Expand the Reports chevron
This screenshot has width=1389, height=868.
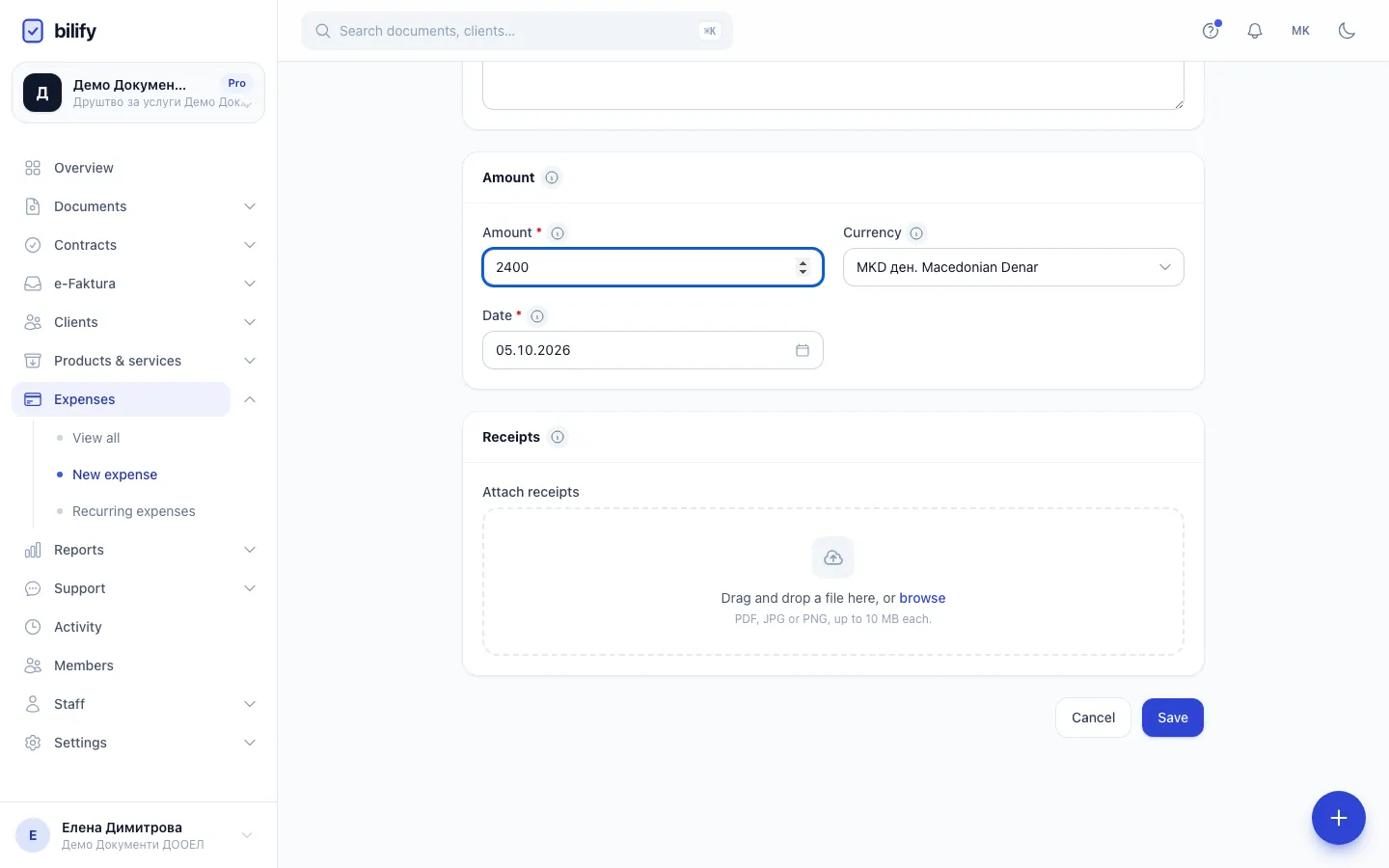[x=250, y=550]
